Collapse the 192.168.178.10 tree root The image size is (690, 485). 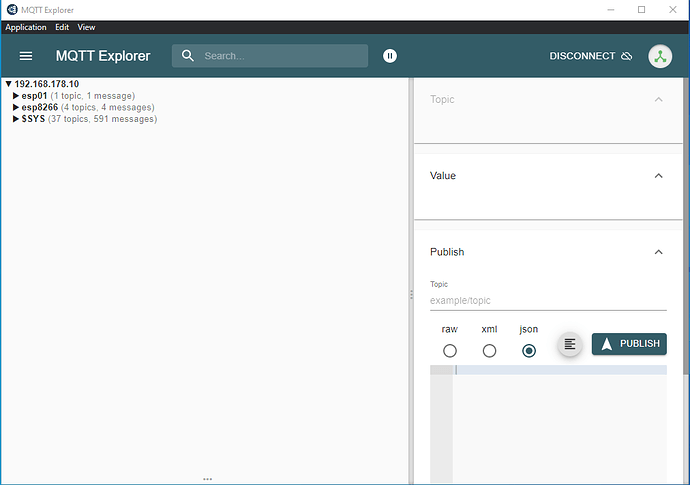[8, 84]
